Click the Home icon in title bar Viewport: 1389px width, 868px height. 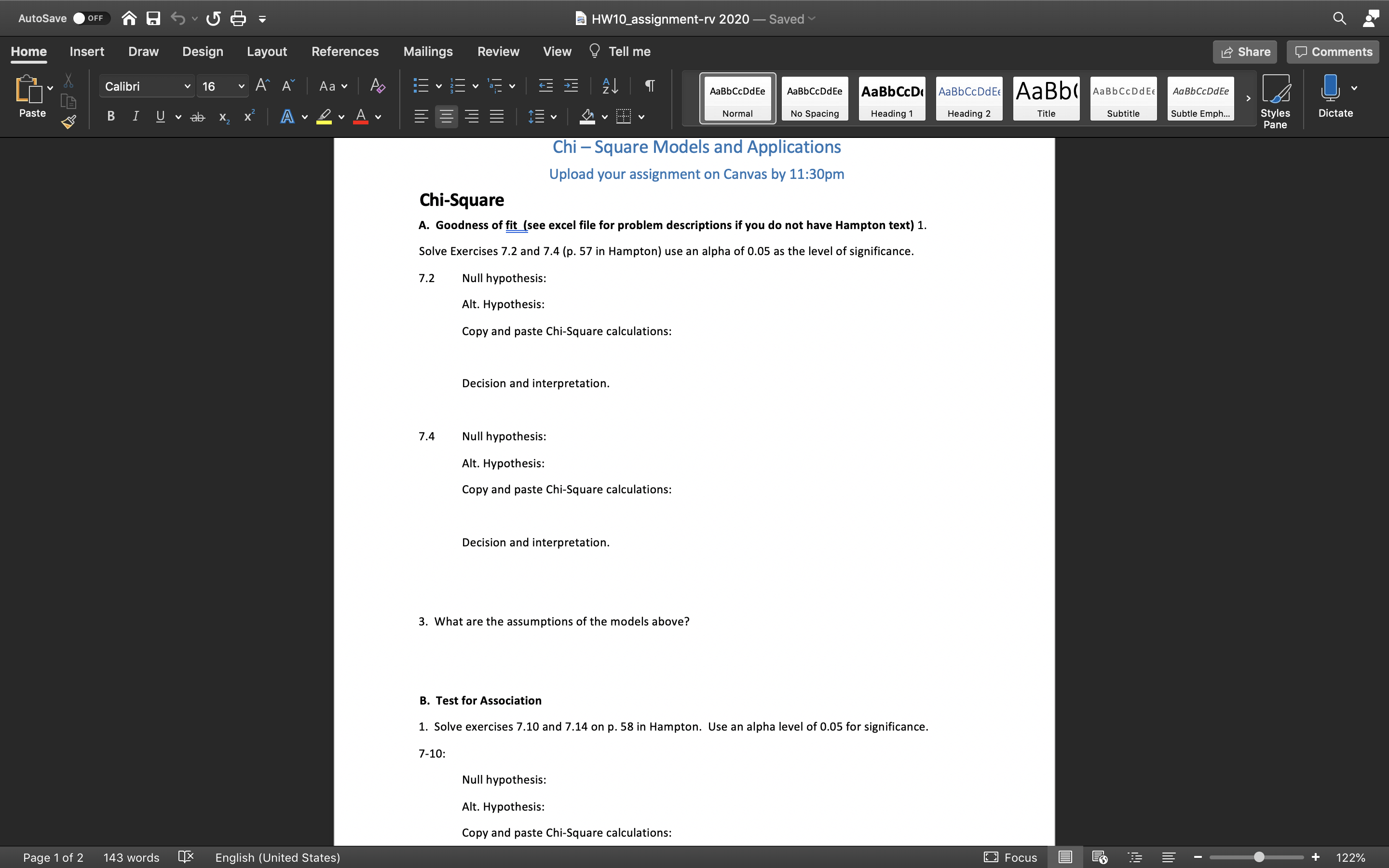coord(129,18)
